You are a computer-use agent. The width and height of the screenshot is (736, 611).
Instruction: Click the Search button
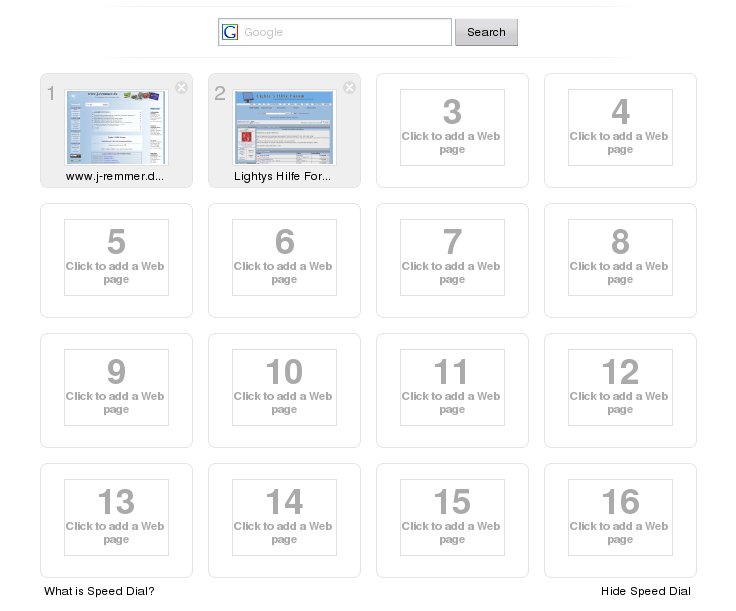(486, 32)
